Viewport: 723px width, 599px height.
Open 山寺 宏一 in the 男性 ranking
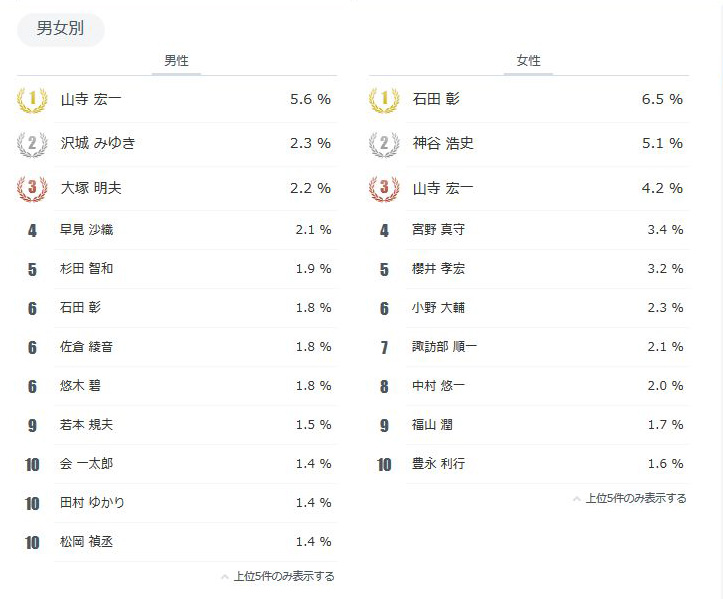91,99
